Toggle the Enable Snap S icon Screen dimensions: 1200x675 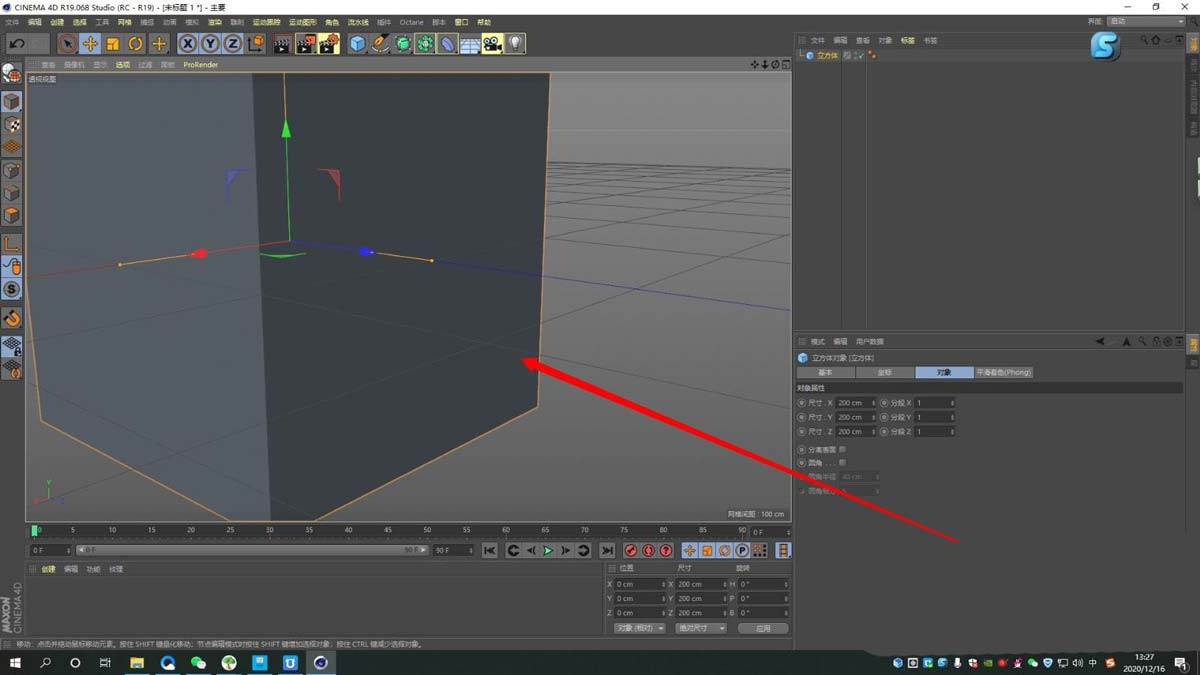coord(12,290)
